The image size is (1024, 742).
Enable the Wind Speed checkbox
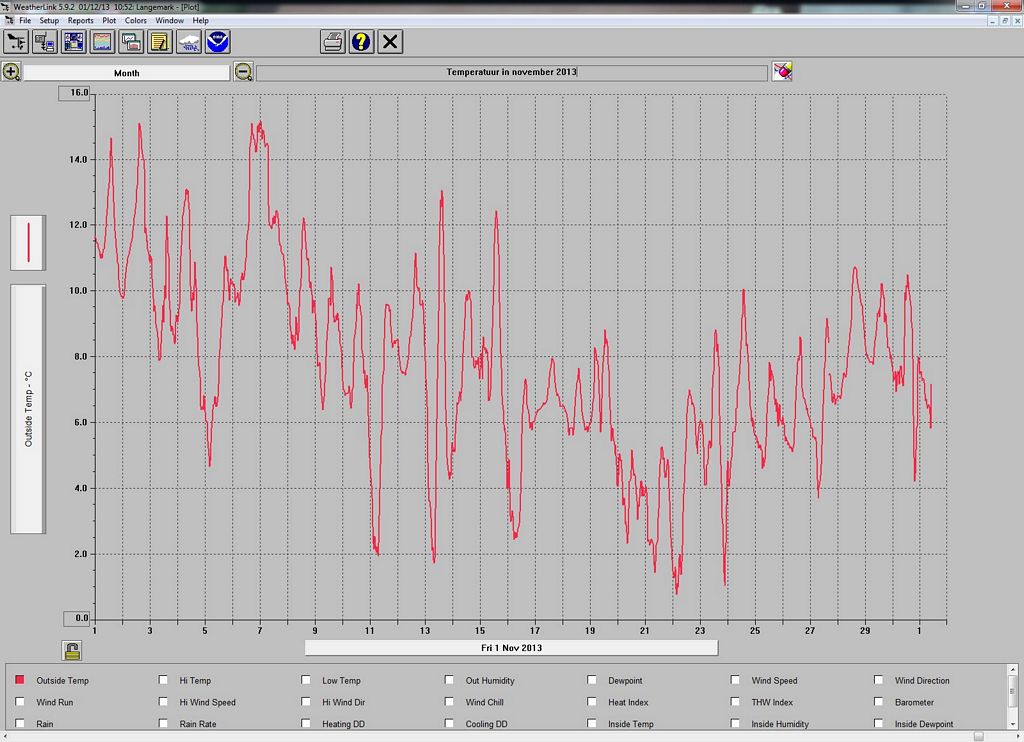tap(735, 680)
